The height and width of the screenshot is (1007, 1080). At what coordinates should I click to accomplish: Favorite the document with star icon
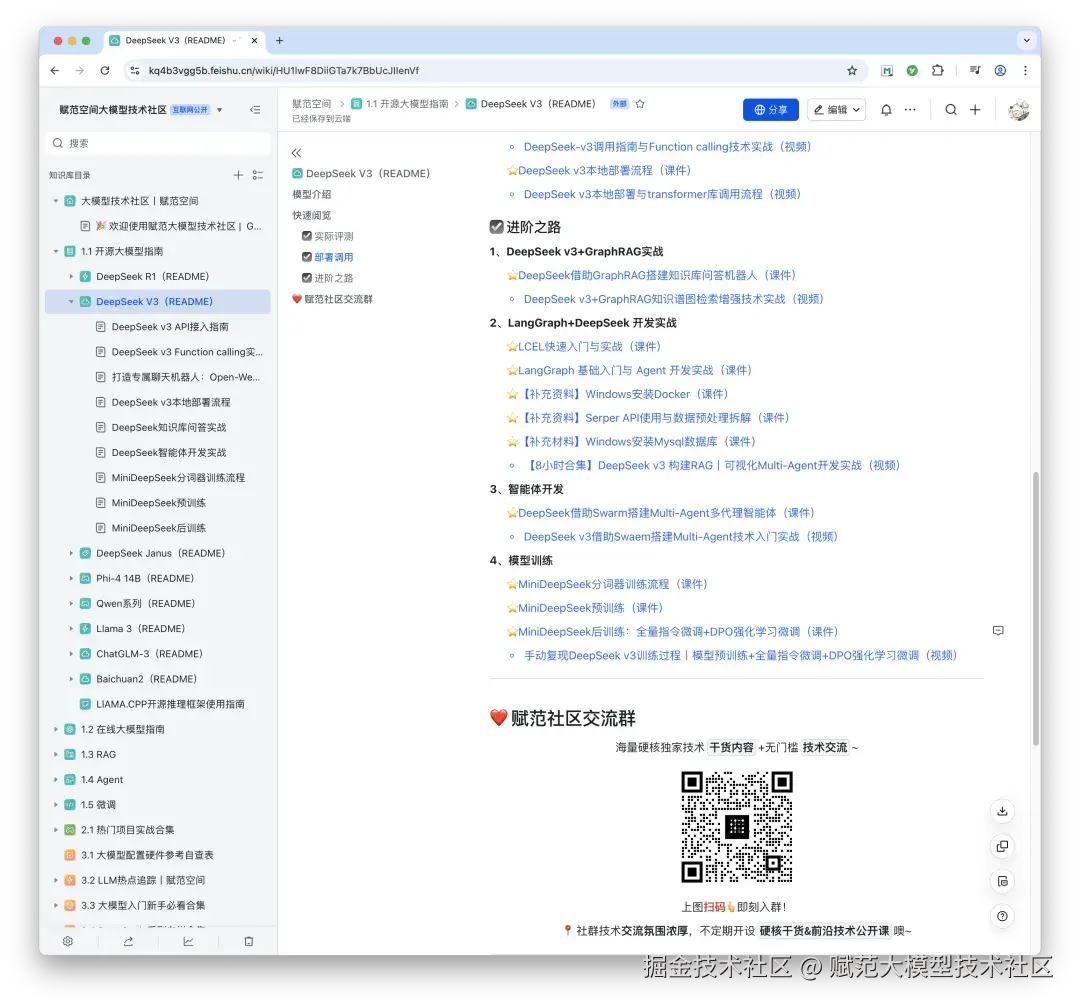(x=640, y=104)
